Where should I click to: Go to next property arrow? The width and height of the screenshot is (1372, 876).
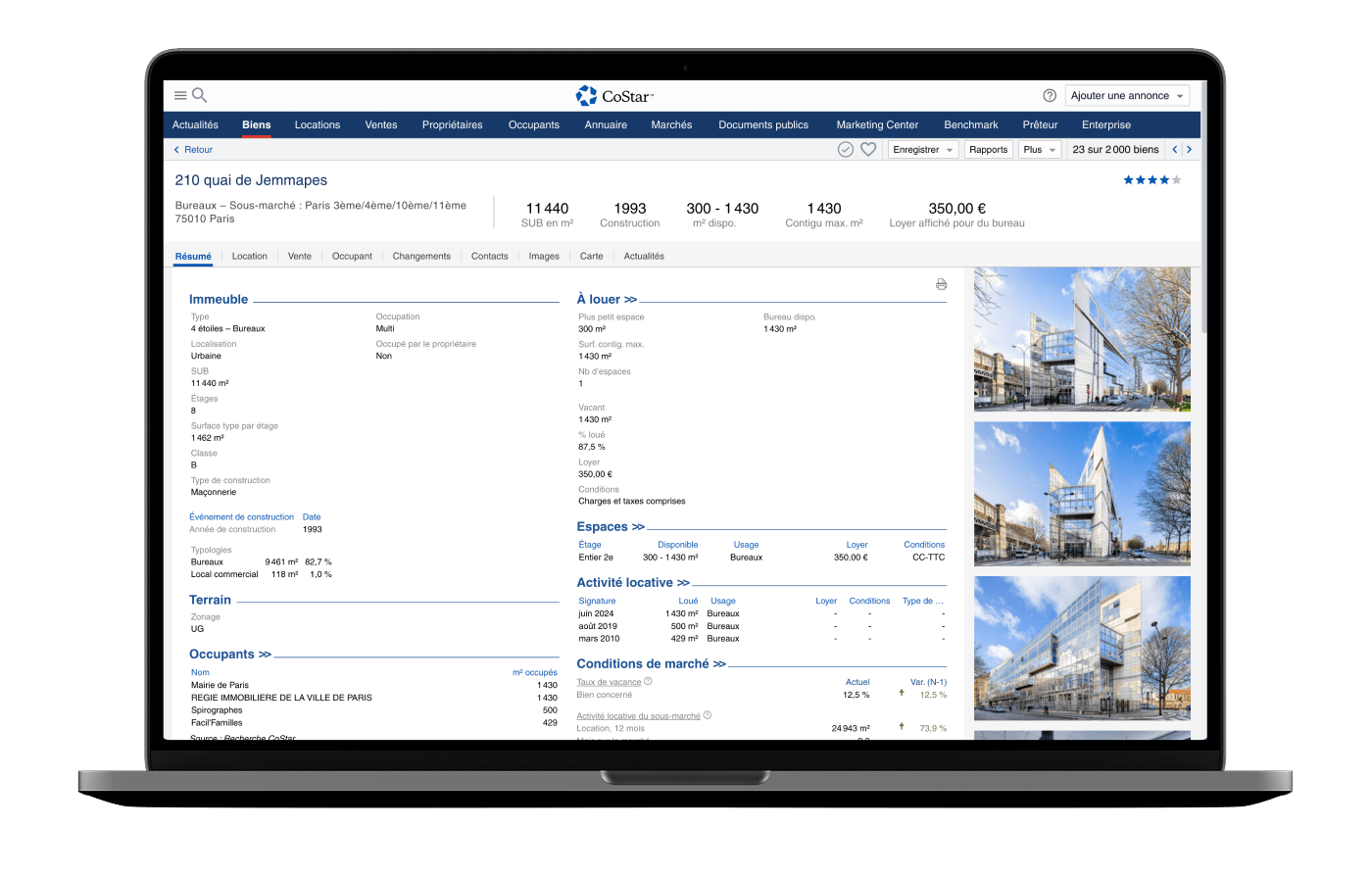[1190, 150]
